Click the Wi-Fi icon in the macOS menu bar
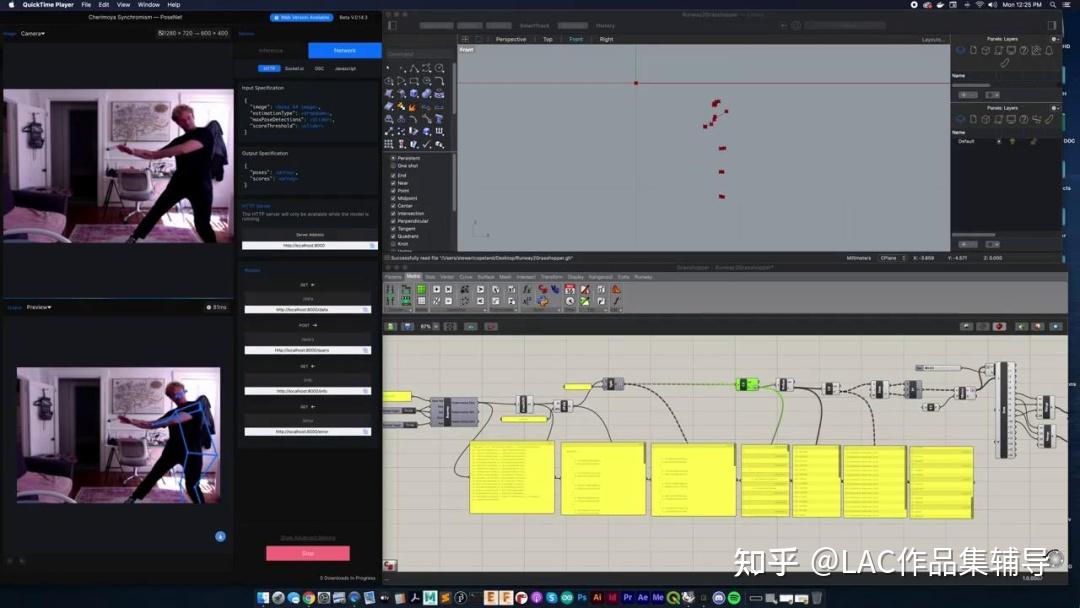 pyautogui.click(x=978, y=4)
